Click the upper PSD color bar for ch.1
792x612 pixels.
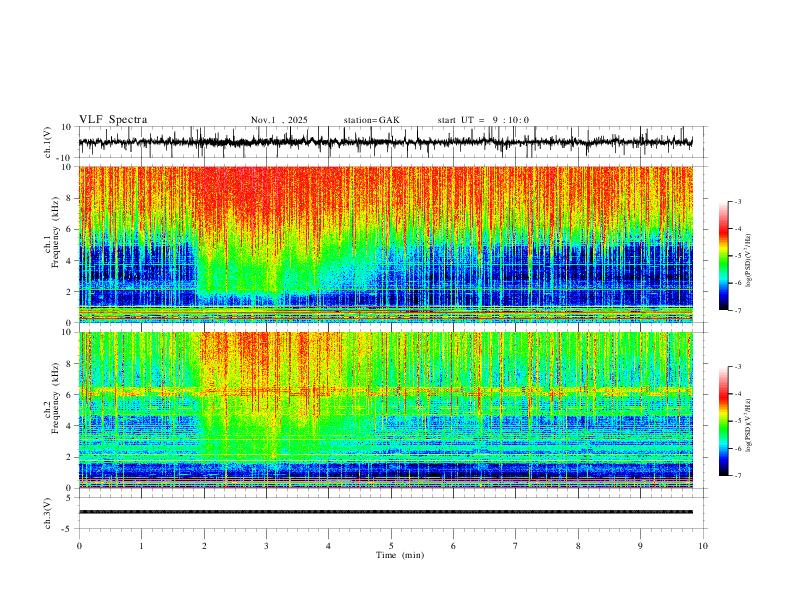724,256
